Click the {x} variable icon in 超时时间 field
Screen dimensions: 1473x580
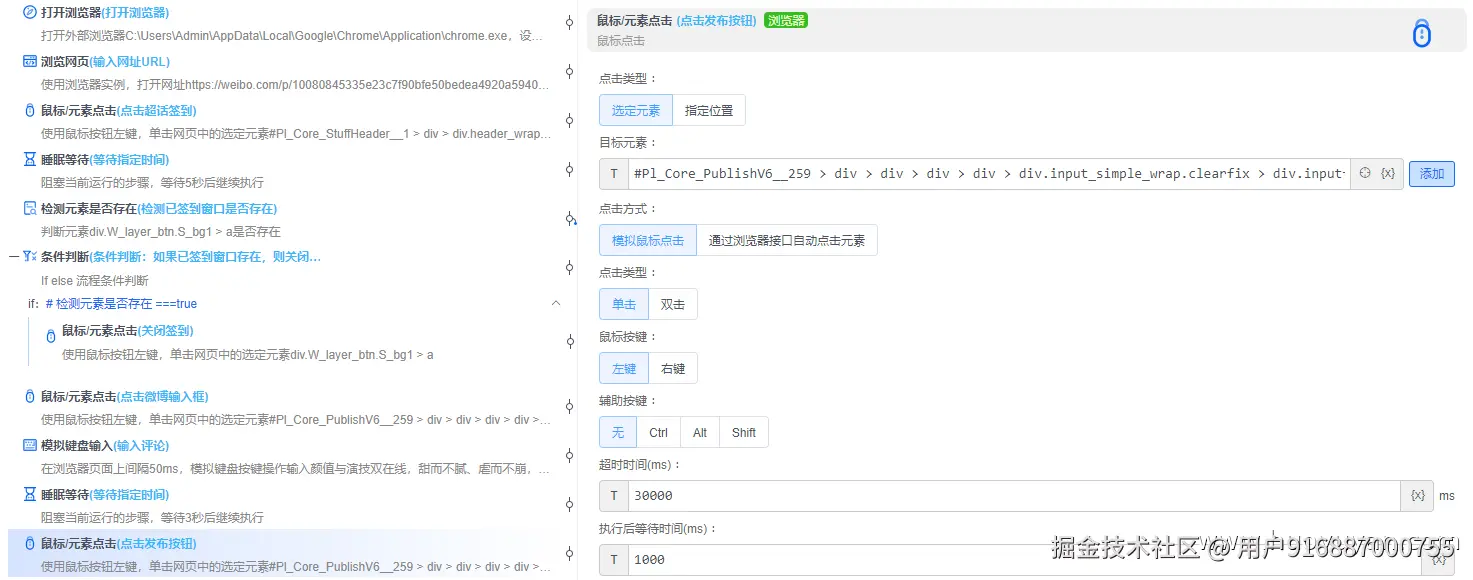coord(1417,496)
